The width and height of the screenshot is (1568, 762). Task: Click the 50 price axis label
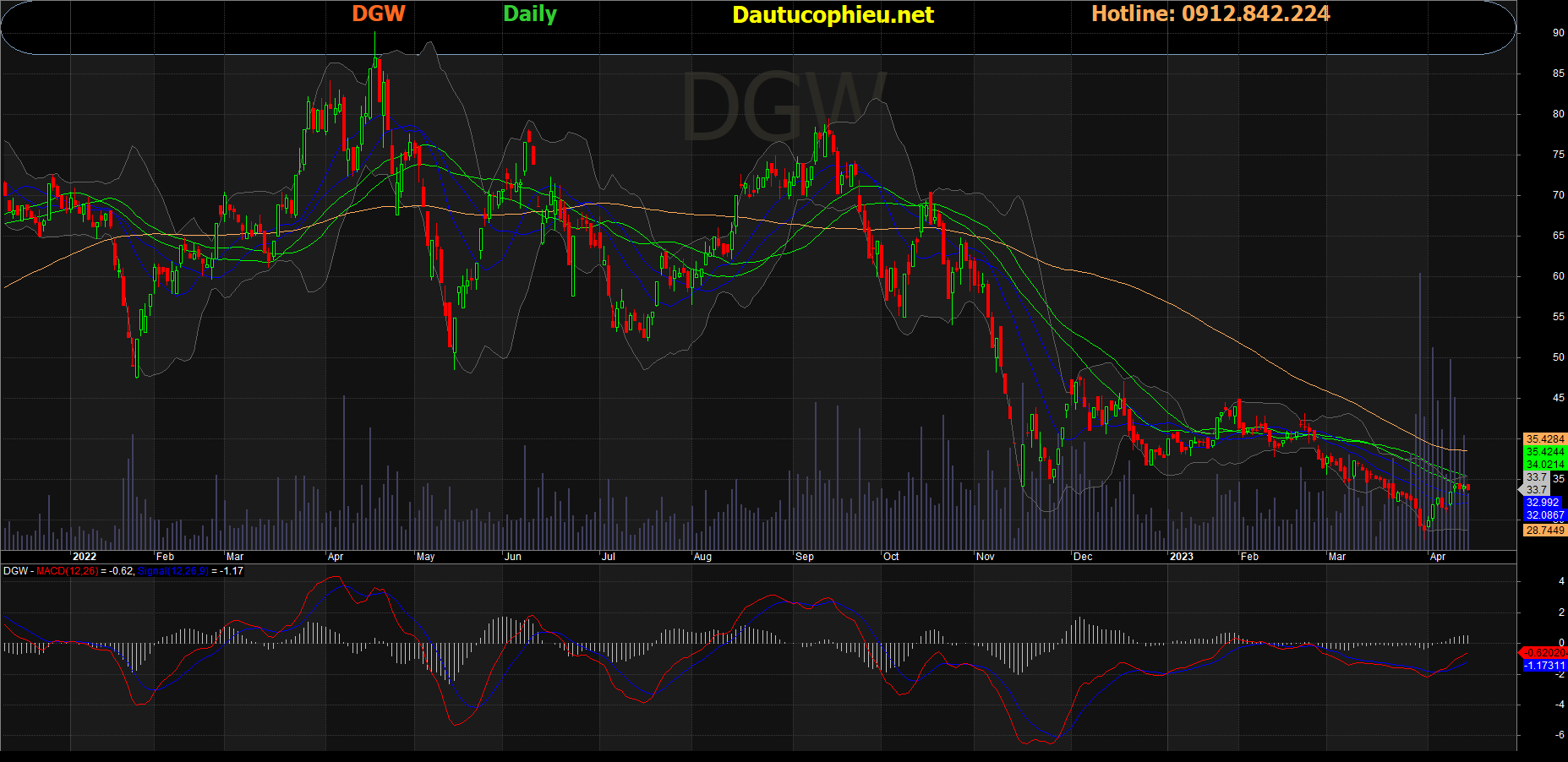click(x=1558, y=357)
